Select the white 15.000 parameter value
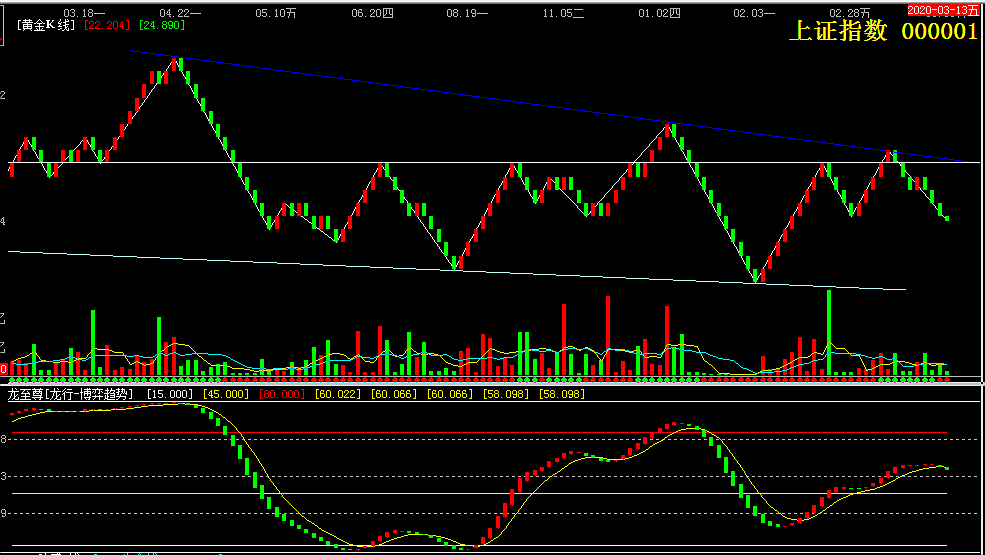The height and width of the screenshot is (555, 985). click(x=170, y=394)
